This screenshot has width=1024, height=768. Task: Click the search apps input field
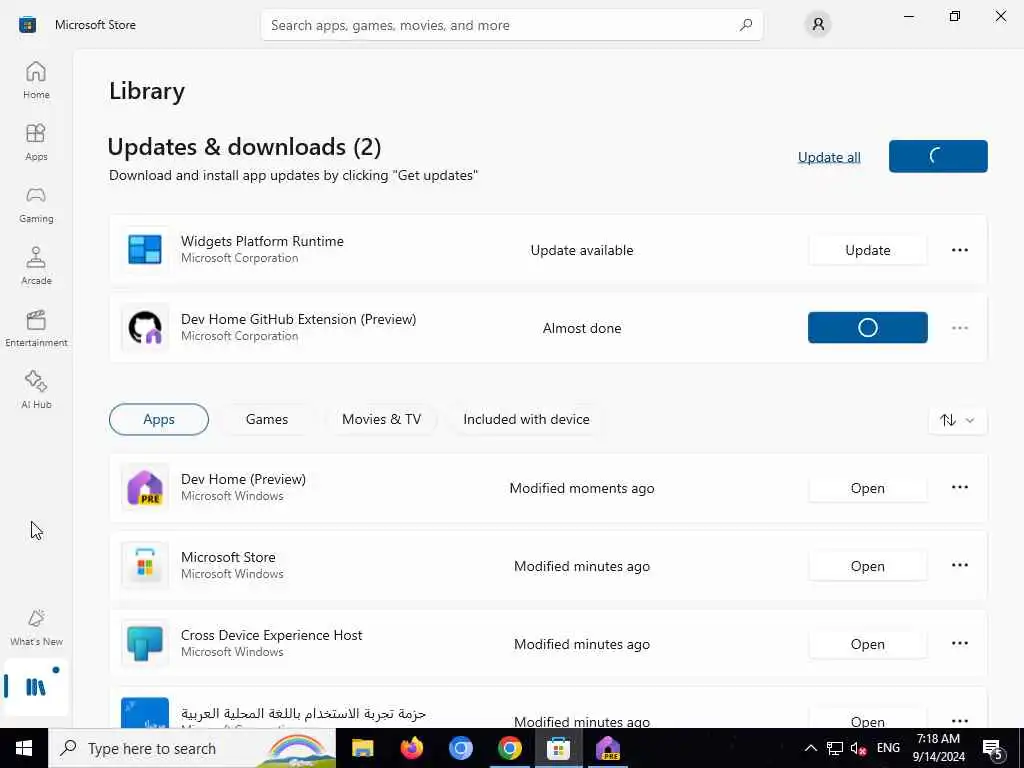[511, 25]
